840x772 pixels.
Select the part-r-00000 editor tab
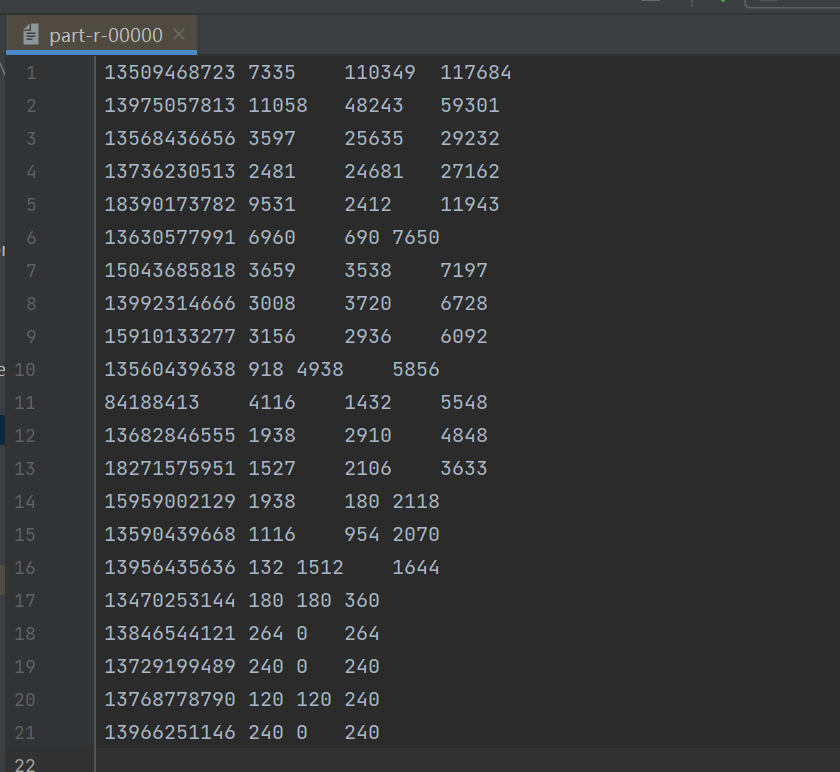101,35
